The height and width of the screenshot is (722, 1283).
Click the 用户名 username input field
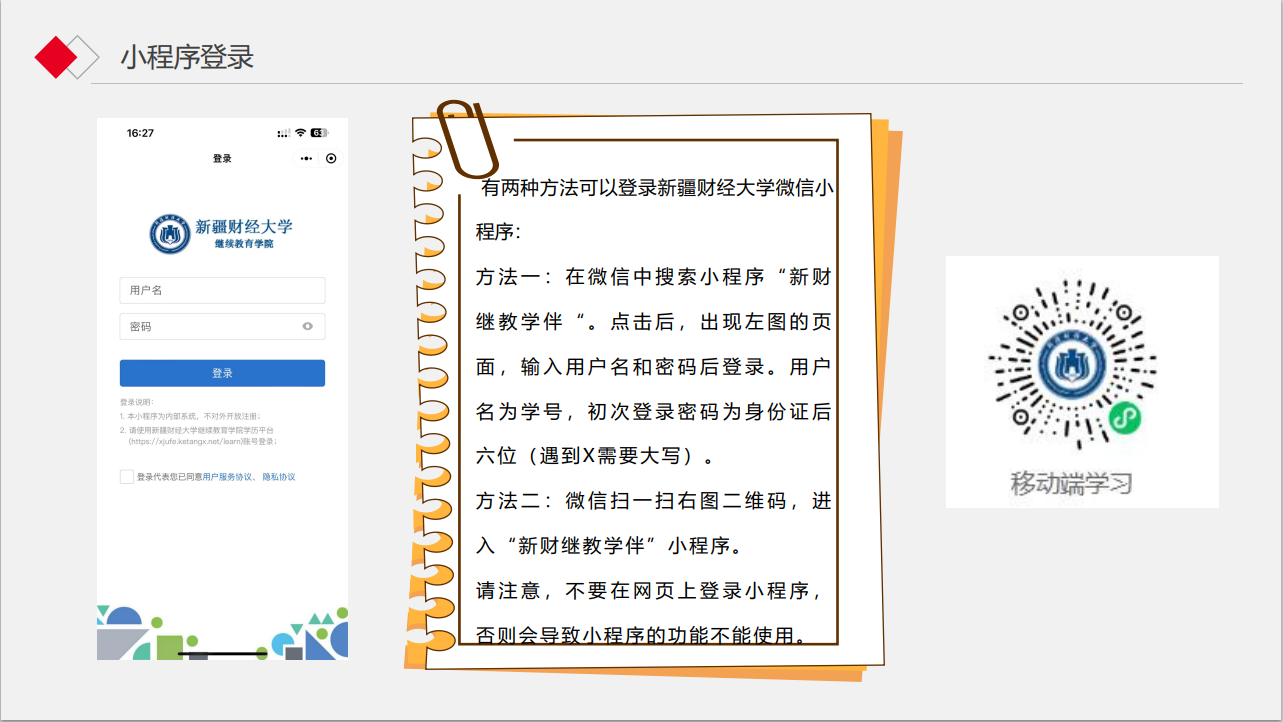(x=222, y=290)
